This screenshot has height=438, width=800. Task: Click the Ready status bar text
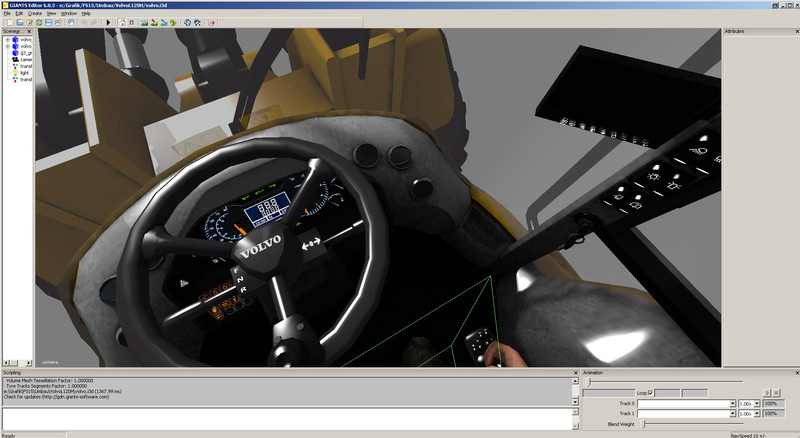[9, 435]
